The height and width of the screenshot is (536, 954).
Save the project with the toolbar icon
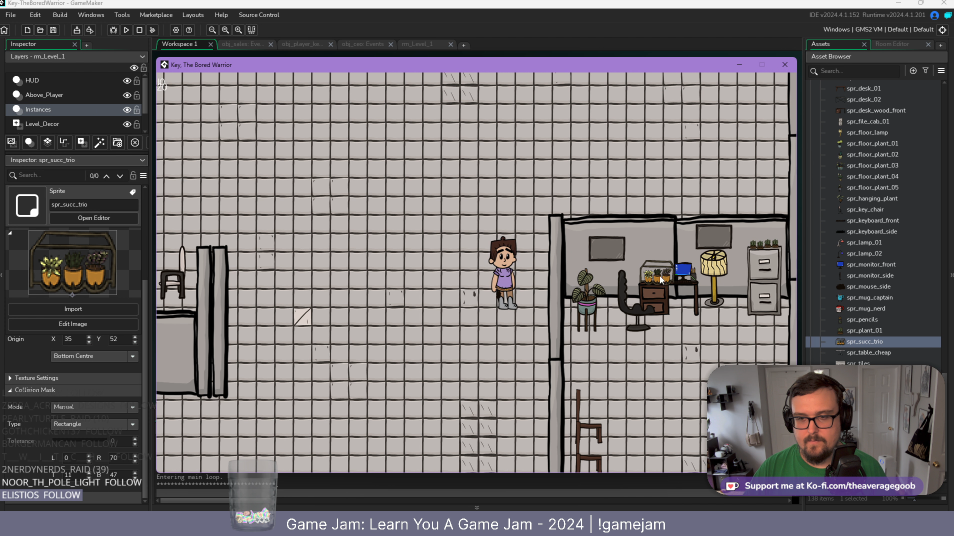[53, 30]
